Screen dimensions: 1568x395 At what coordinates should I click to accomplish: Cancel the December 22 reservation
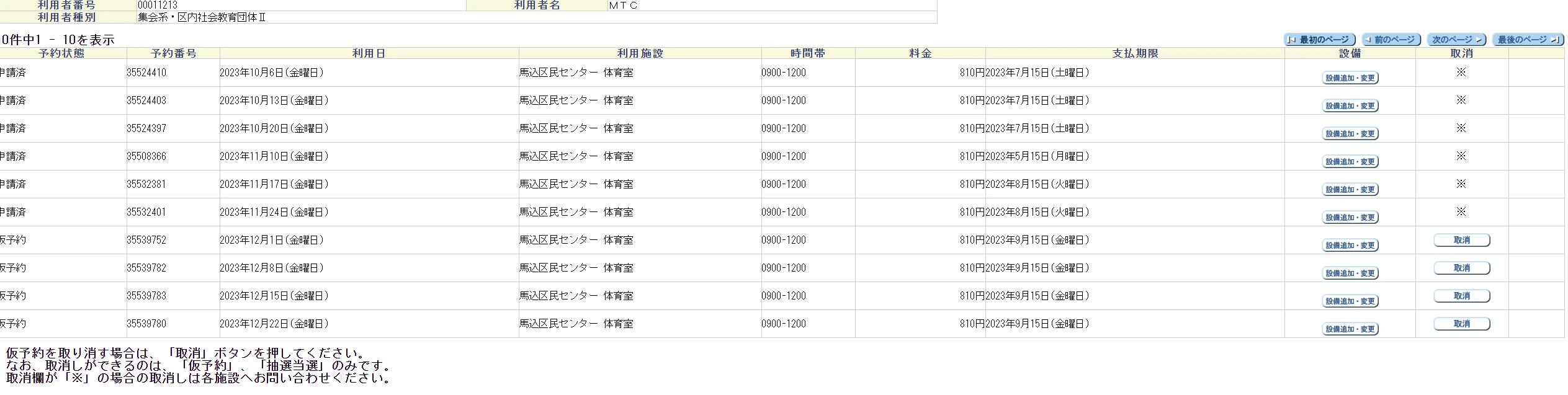click(x=1461, y=324)
